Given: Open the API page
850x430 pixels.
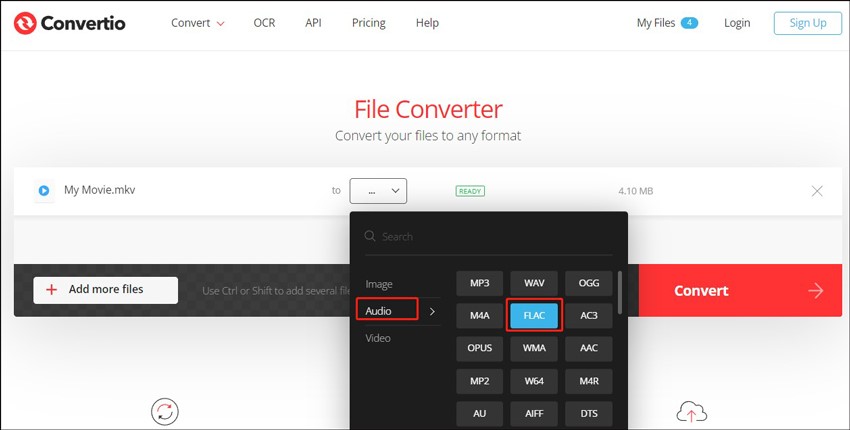Looking at the screenshot, I should 313,23.
